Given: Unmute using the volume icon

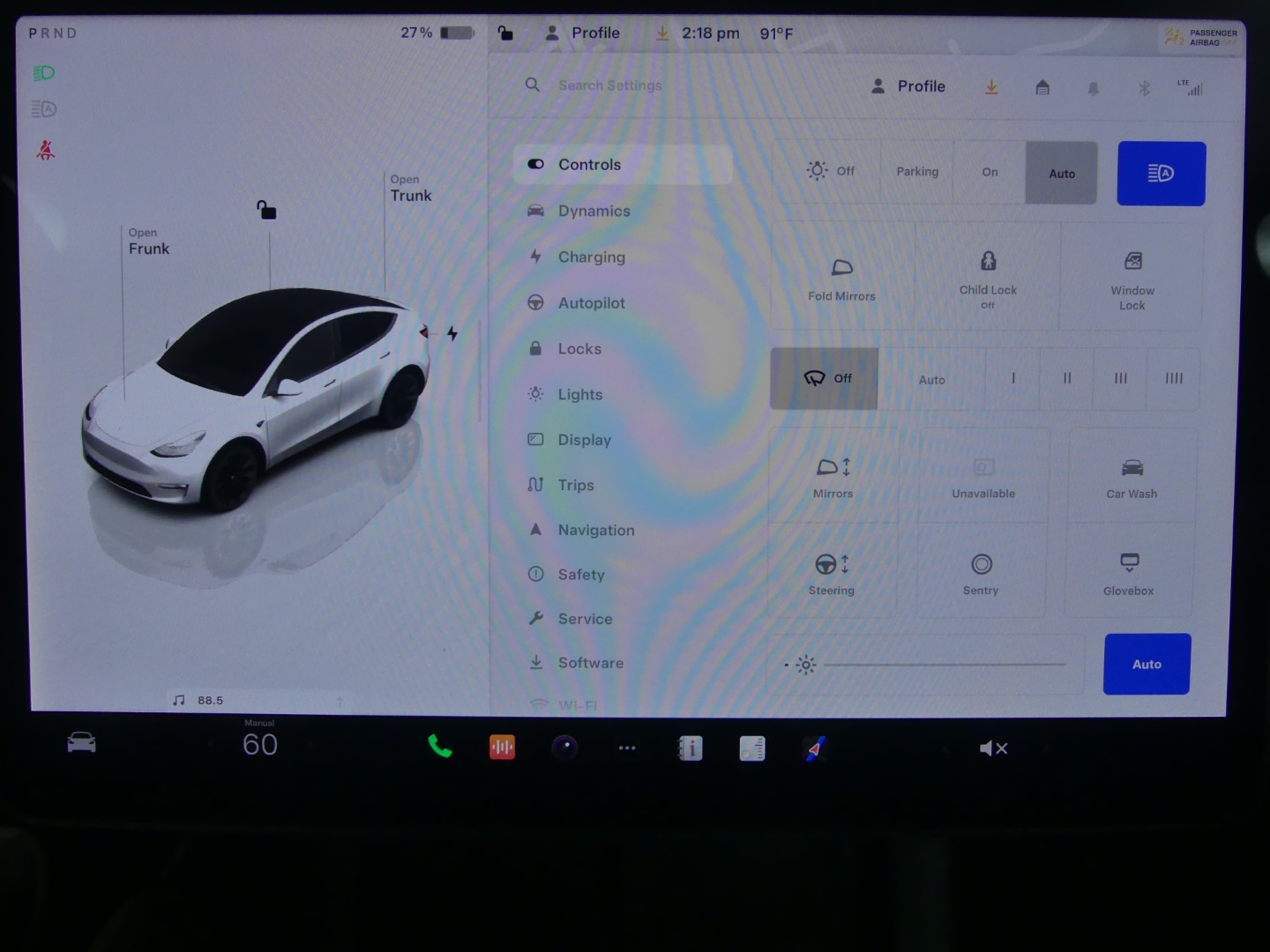Looking at the screenshot, I should (x=993, y=748).
